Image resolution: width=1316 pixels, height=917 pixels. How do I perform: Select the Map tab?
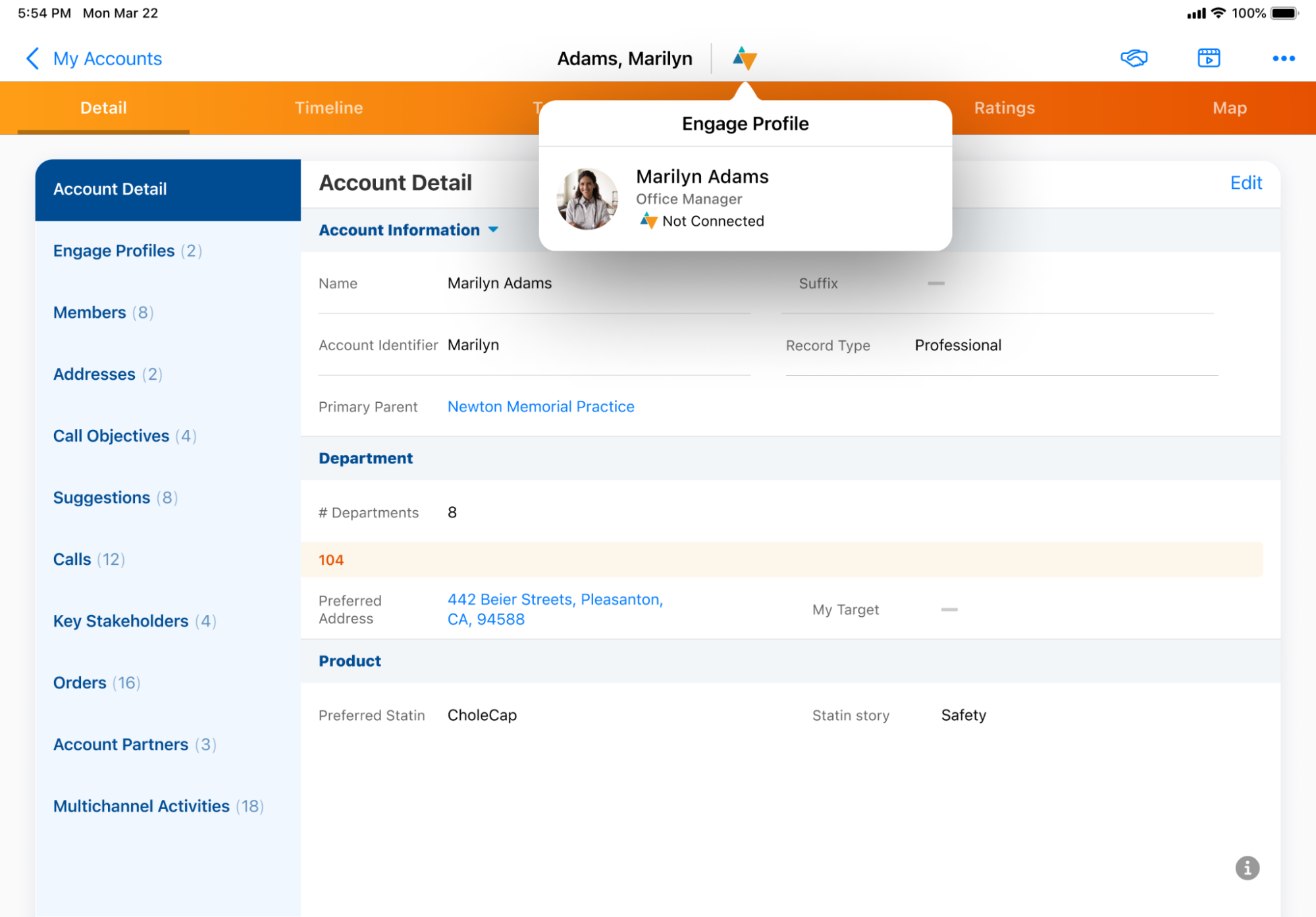click(1229, 108)
